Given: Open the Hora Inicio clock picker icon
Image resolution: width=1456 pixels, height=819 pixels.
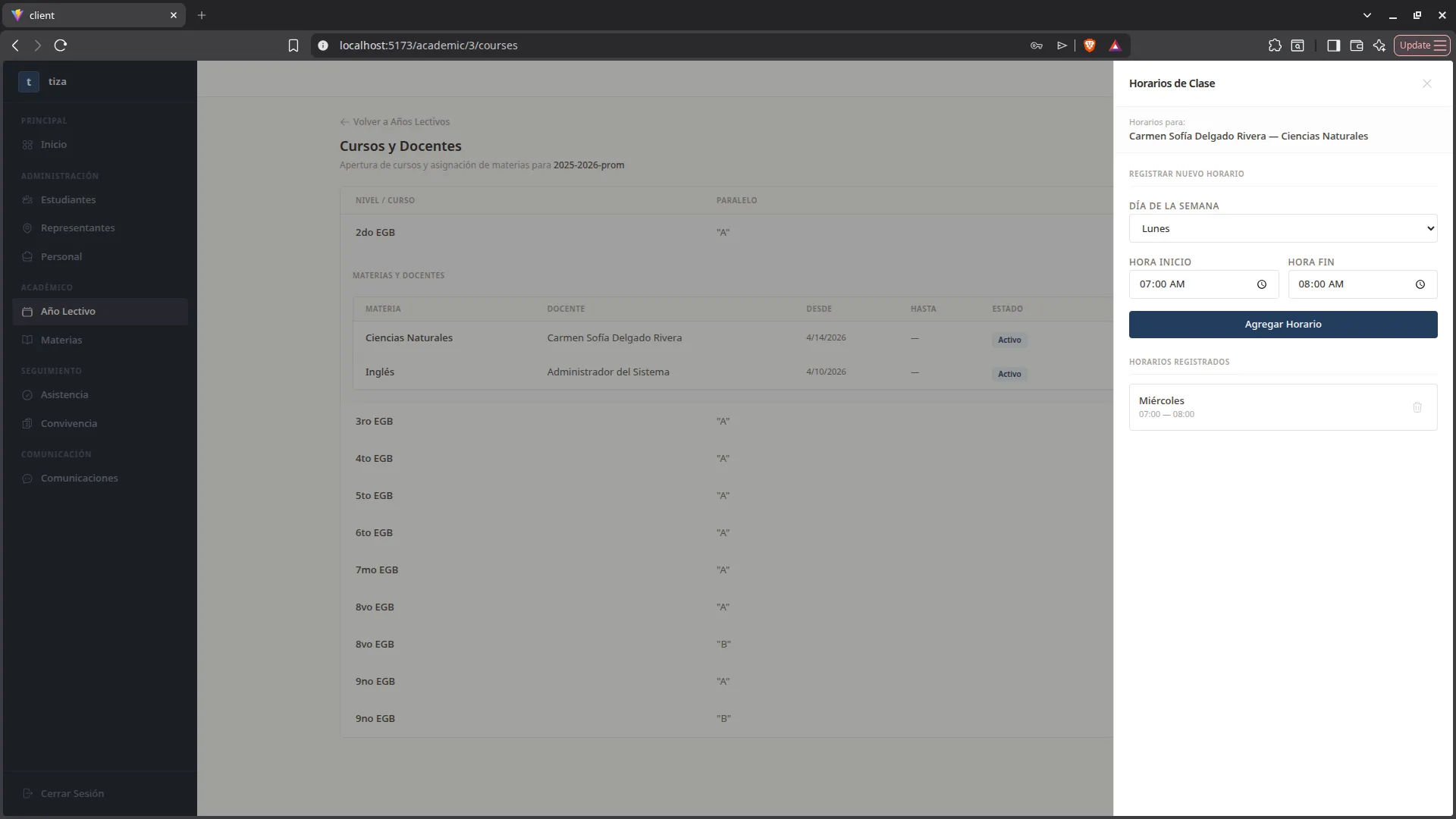Looking at the screenshot, I should (x=1261, y=284).
